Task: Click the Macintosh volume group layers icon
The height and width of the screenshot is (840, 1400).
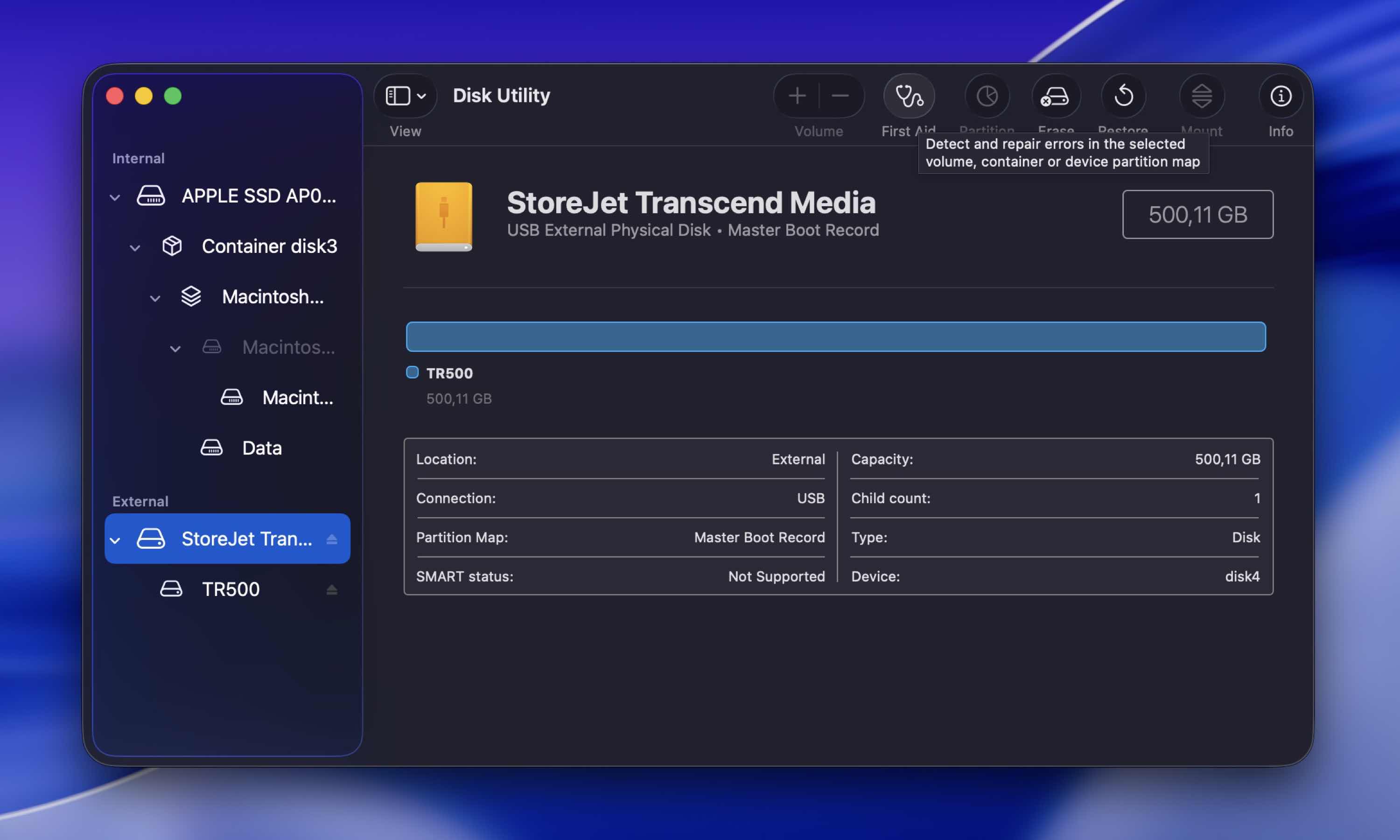Action: click(x=191, y=297)
